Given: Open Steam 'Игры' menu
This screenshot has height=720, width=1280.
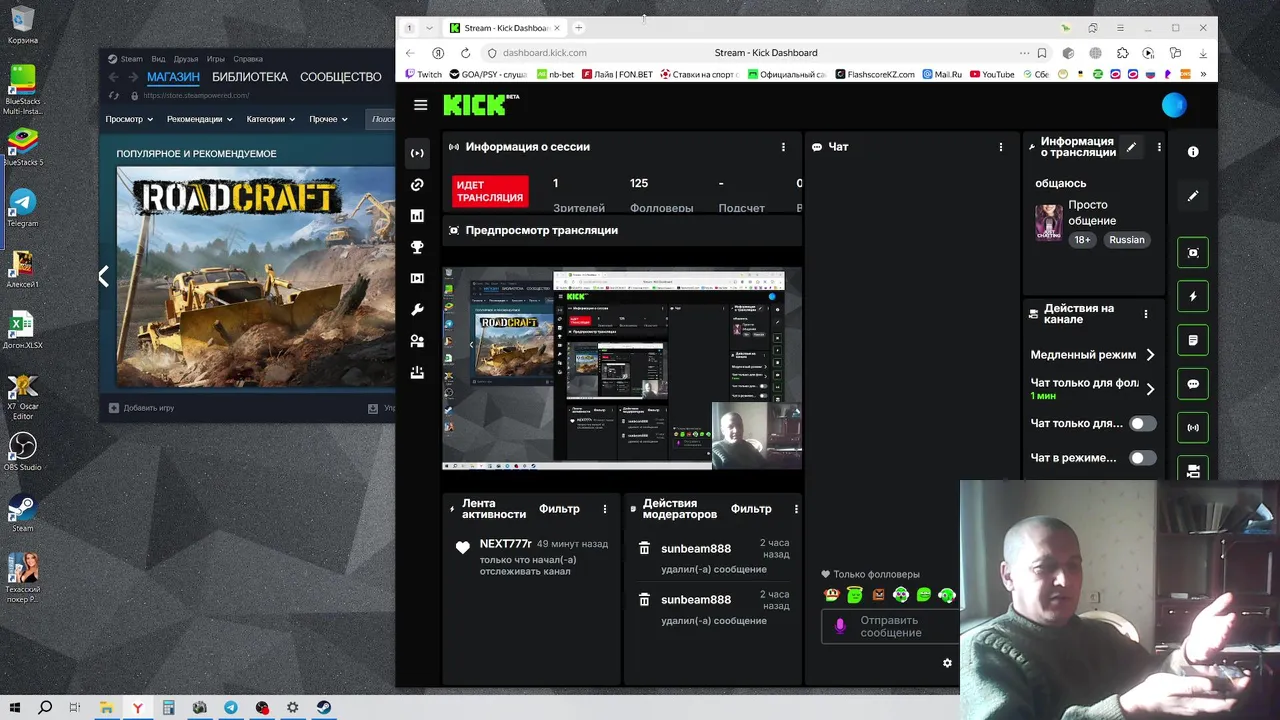Looking at the screenshot, I should click(216, 59).
